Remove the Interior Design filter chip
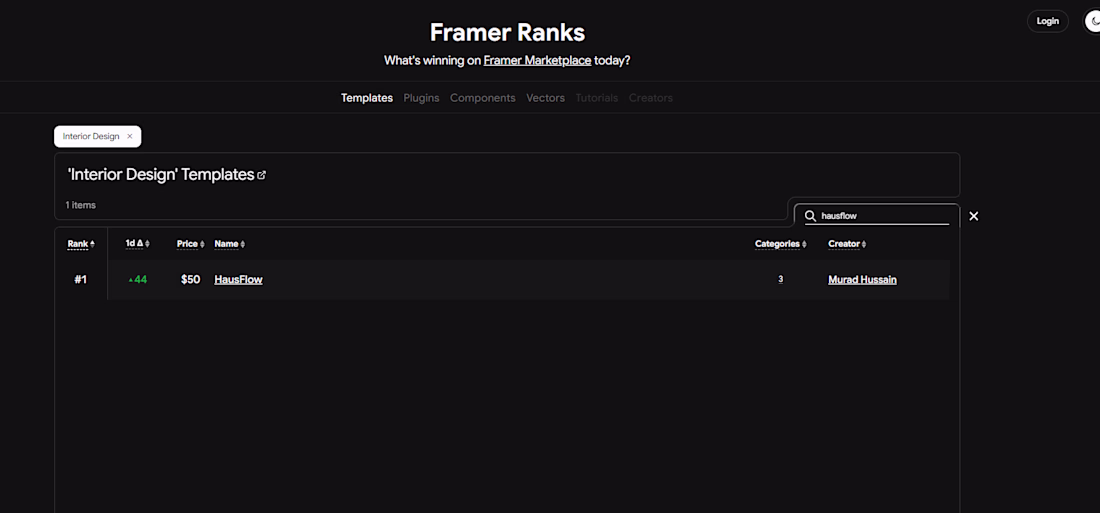The image size is (1100, 513). (130, 136)
